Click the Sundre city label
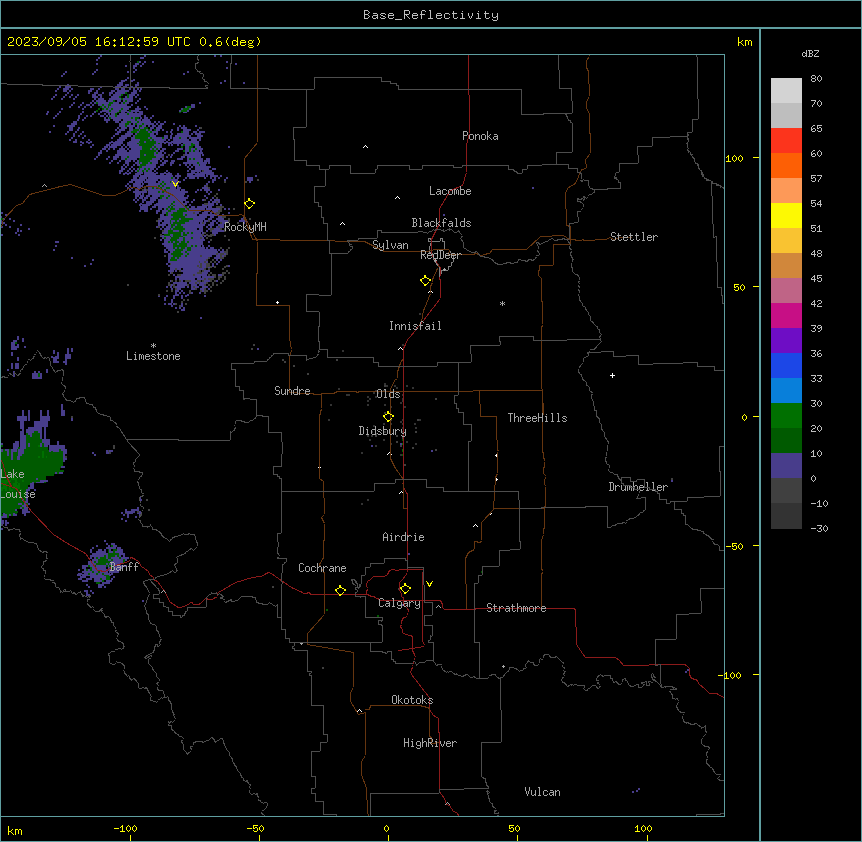Viewport: 862px width, 842px height. (292, 391)
